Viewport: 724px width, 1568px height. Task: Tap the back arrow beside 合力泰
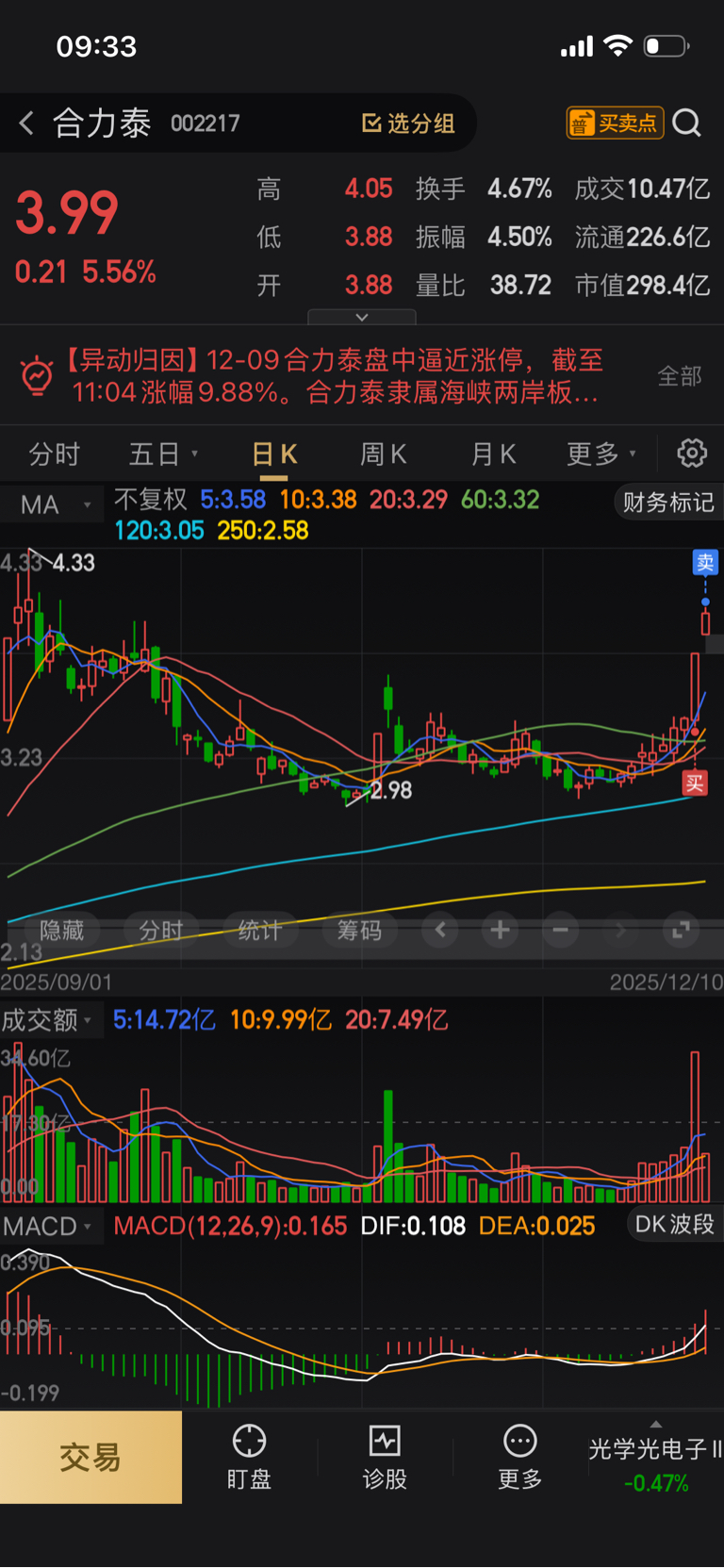tap(26, 123)
